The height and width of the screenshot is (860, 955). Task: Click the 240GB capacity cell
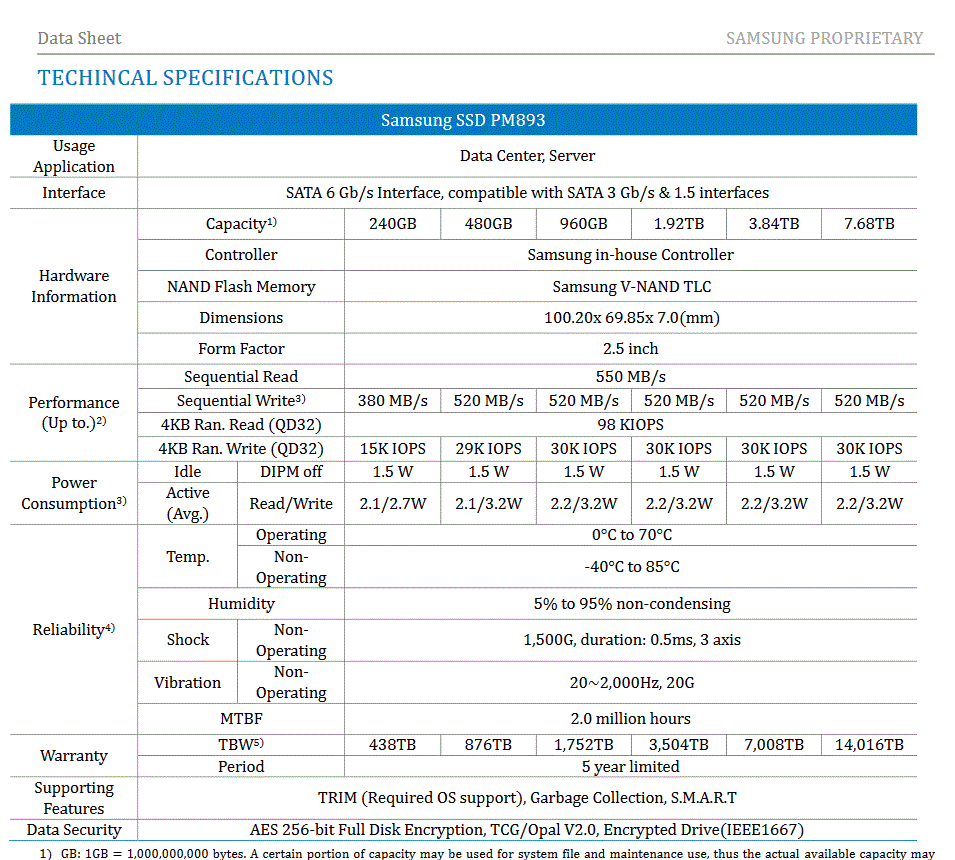[392, 224]
